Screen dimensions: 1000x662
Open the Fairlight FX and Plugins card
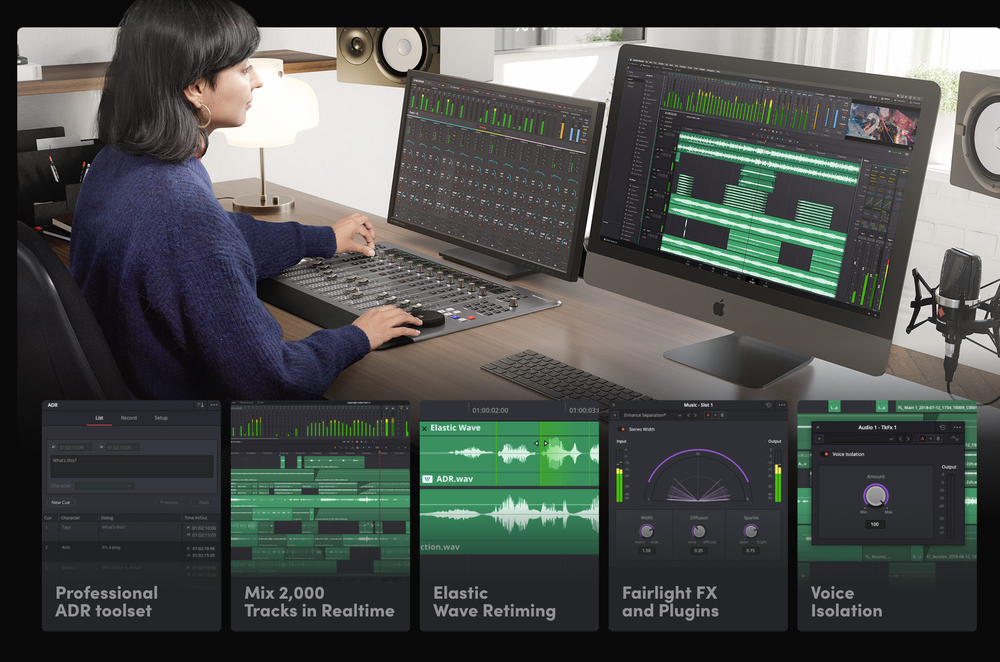coord(698,516)
